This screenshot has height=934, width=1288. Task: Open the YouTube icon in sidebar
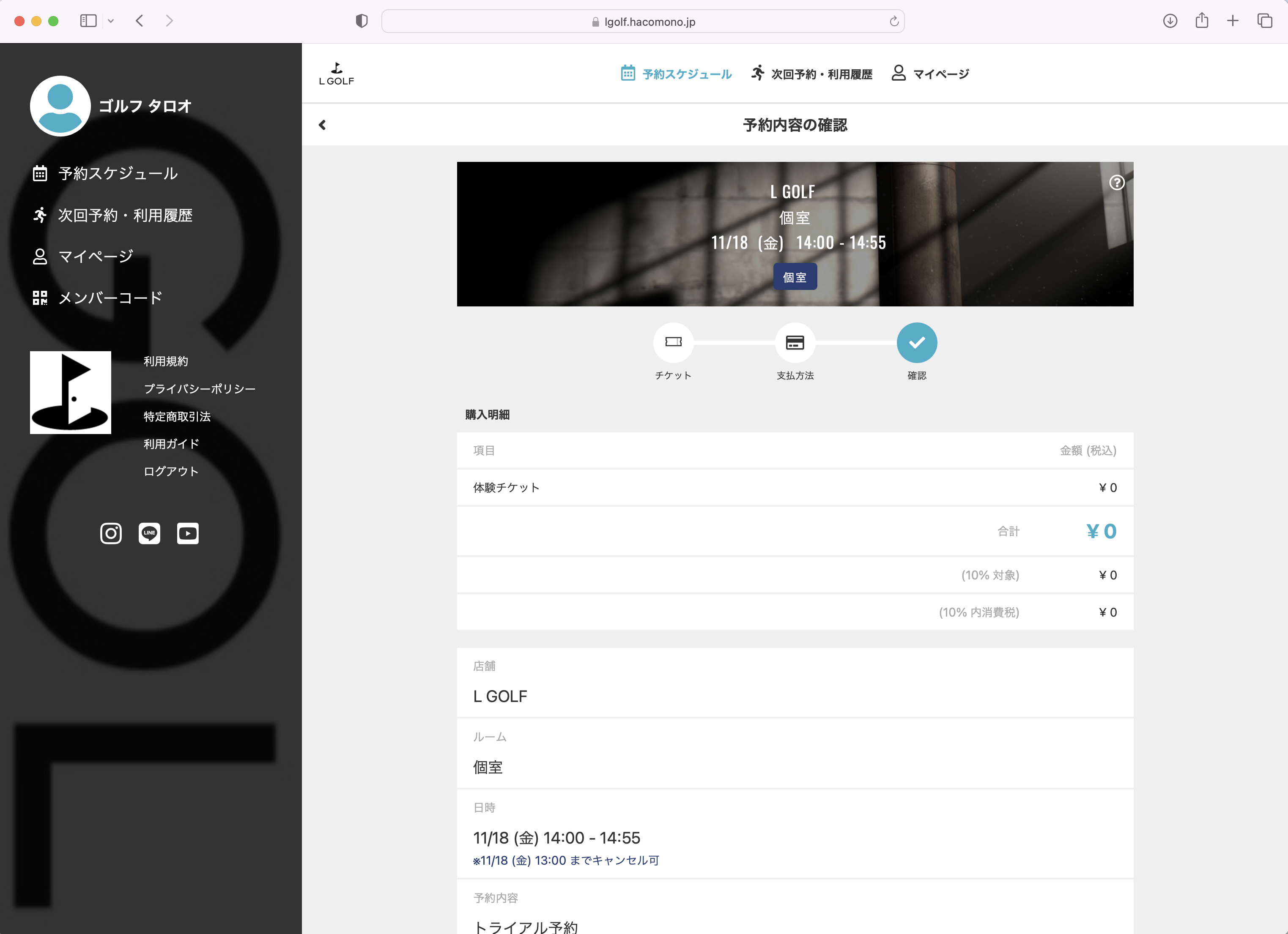click(187, 533)
